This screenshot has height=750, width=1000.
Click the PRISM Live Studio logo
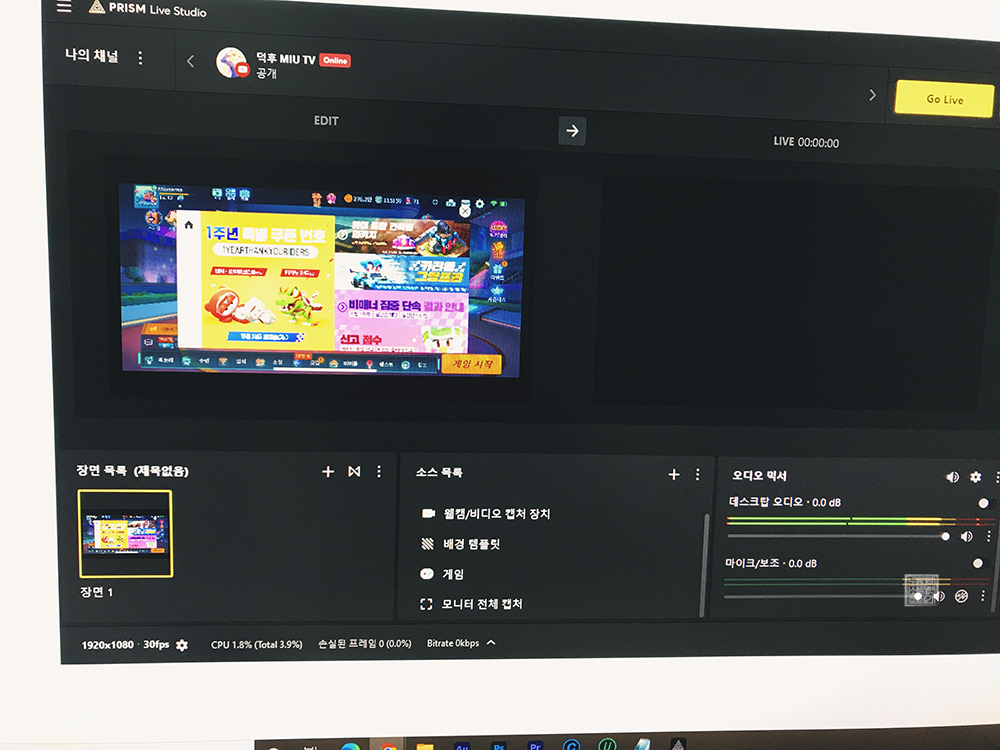[x=148, y=9]
